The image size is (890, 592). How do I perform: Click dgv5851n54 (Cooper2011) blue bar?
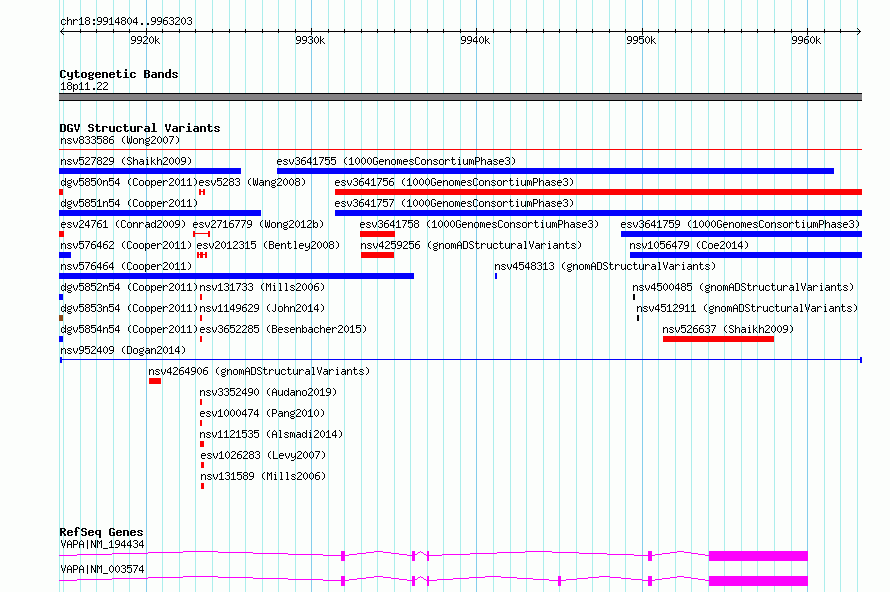pos(160,213)
